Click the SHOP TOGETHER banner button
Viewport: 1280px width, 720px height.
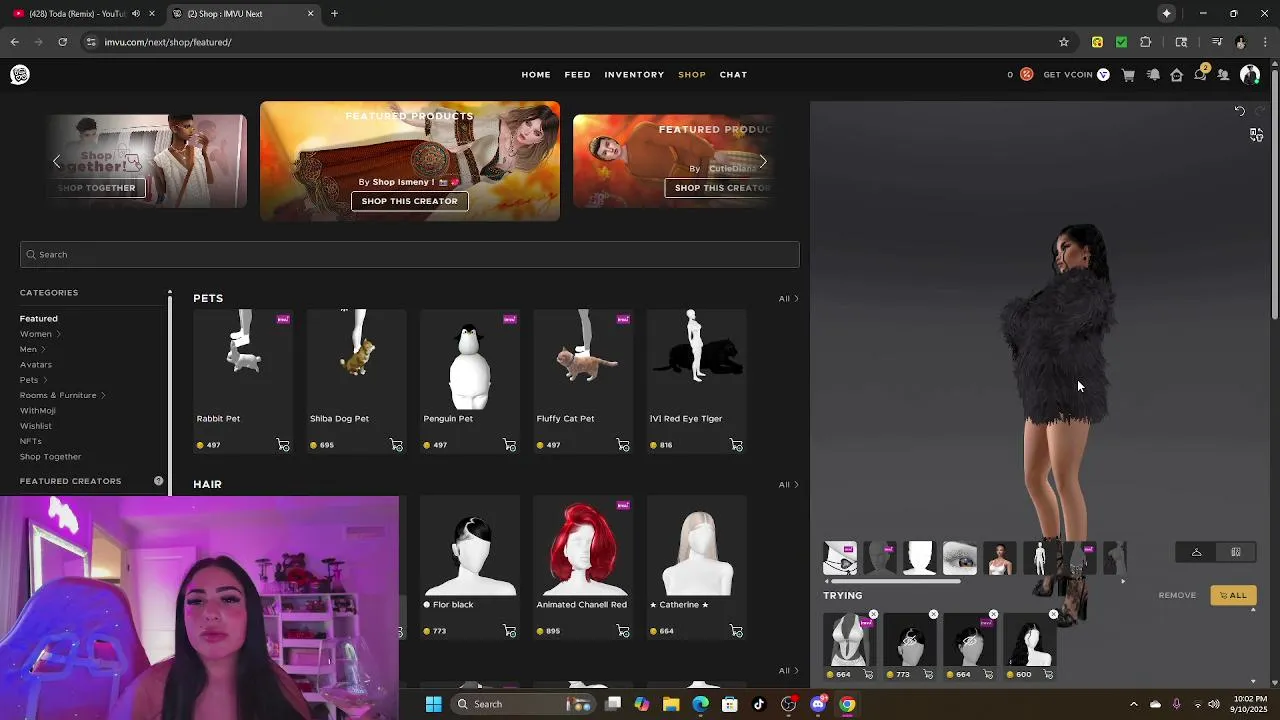click(x=96, y=188)
